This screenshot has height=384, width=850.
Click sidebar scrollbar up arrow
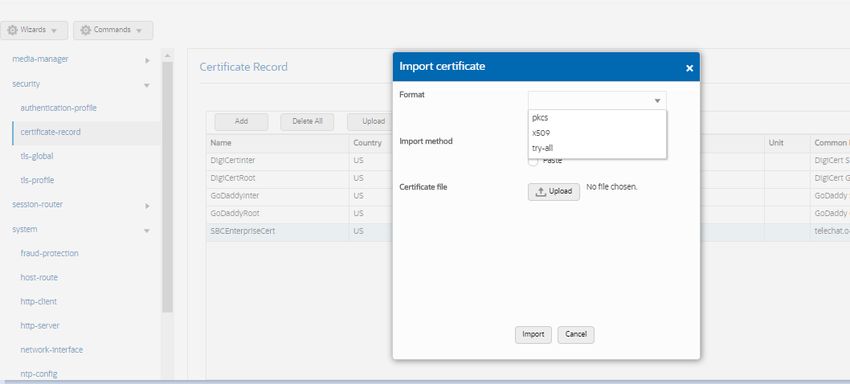coord(167,55)
